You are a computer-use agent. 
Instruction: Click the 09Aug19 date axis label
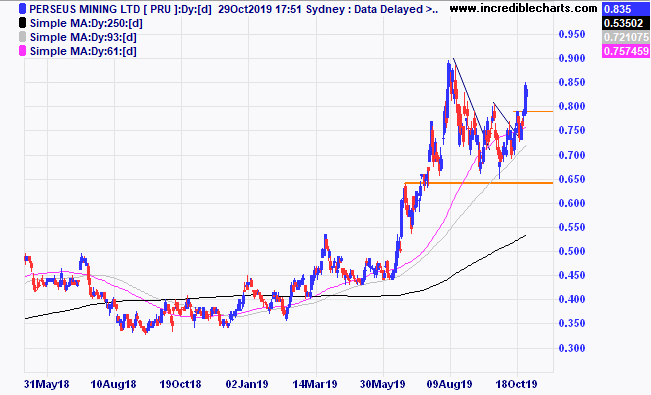click(x=450, y=384)
